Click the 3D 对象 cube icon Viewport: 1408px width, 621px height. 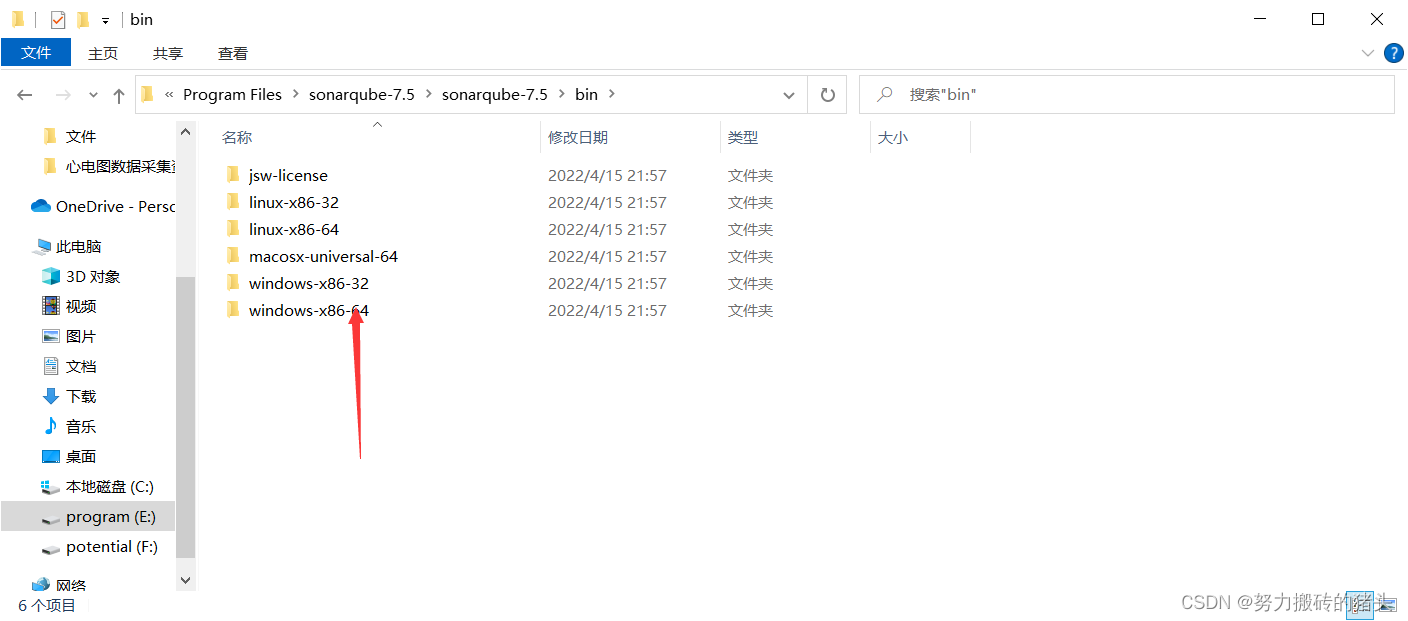(51, 276)
